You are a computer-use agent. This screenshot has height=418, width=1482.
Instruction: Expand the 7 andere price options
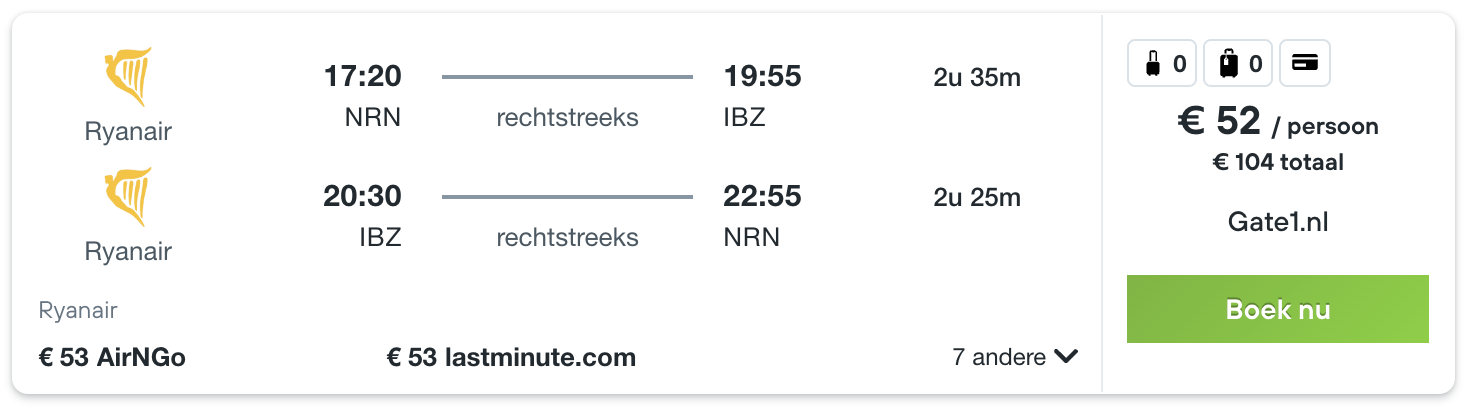click(x=1015, y=357)
